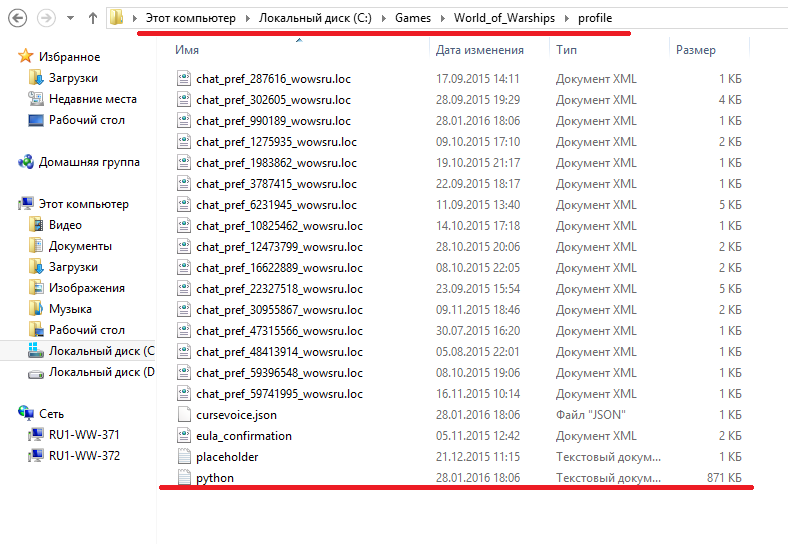
Task: Select Избранное star icon in sidebar
Action: click(x=25, y=56)
